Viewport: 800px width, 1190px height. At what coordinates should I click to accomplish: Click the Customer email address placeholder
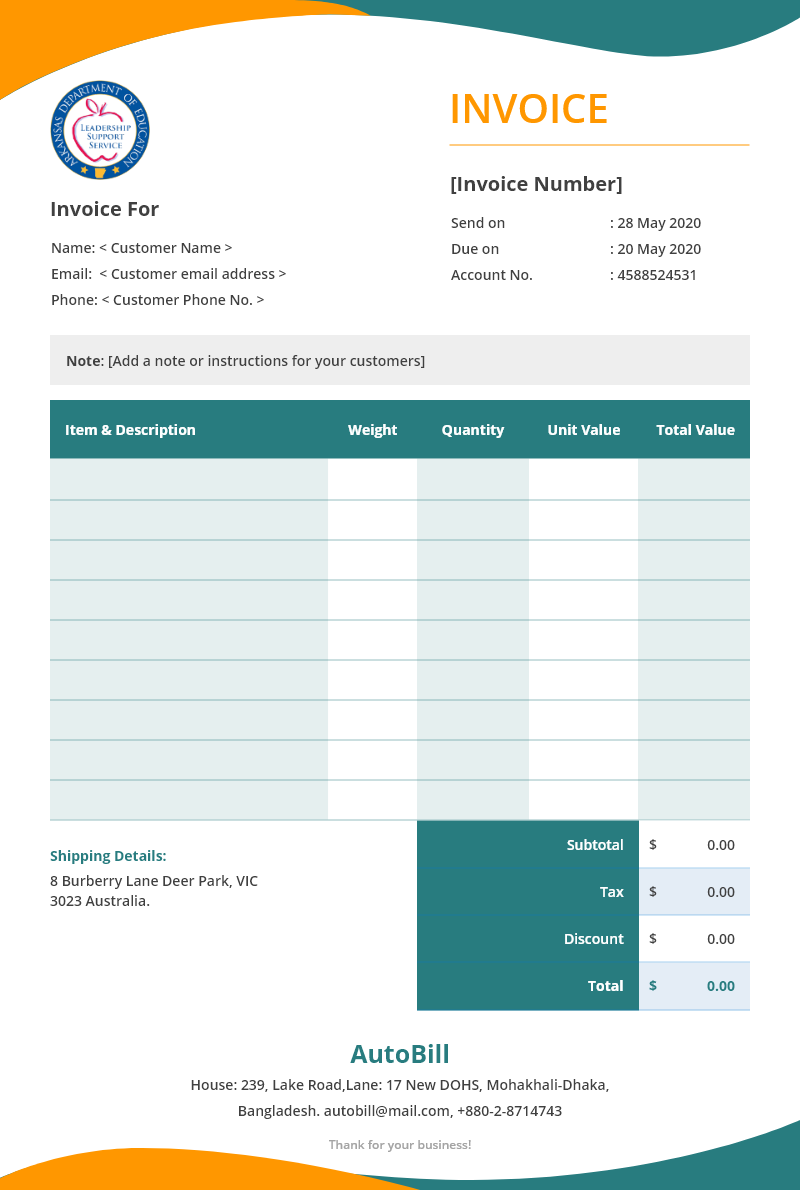pyautogui.click(x=193, y=274)
